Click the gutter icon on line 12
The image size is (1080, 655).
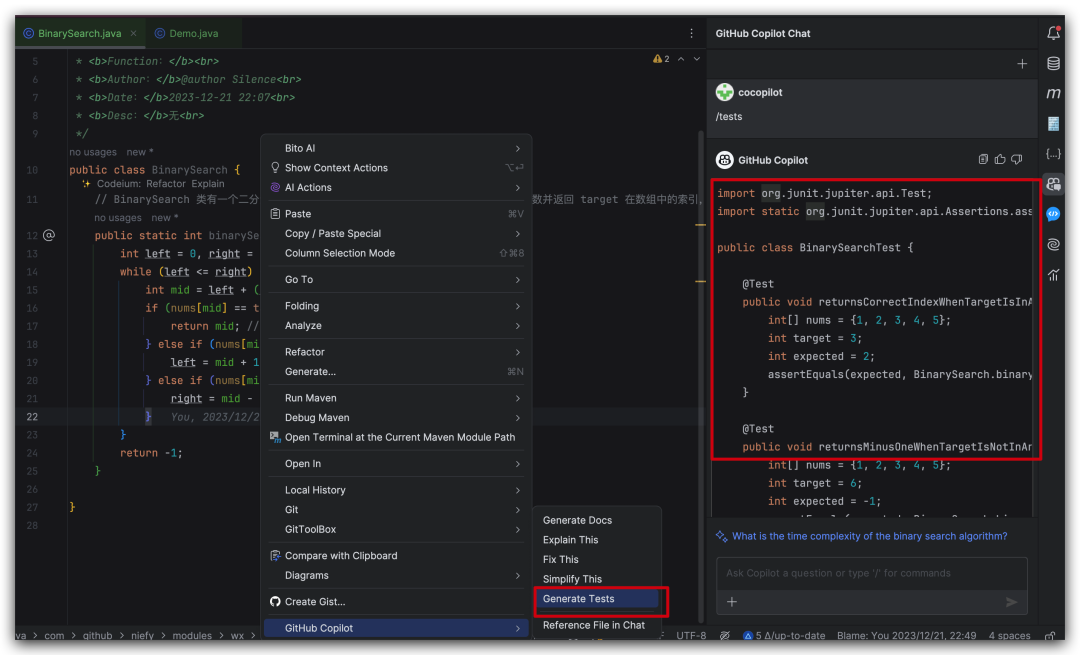click(49, 236)
